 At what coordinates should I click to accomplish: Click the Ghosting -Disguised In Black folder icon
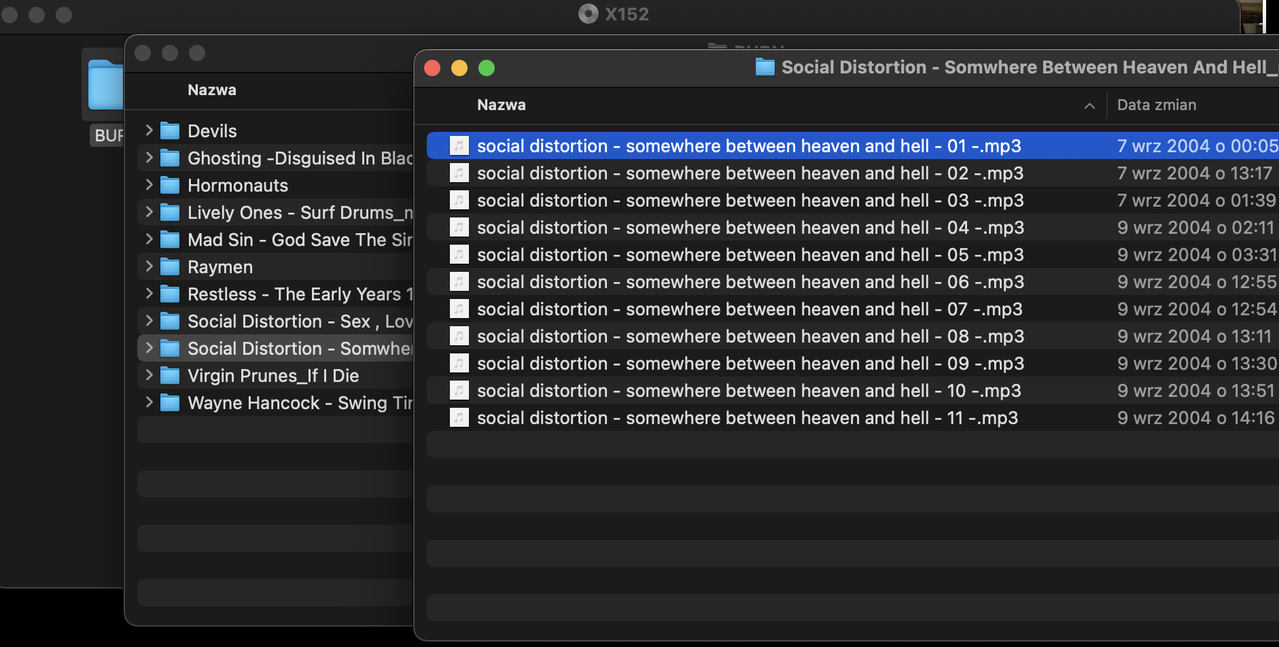point(170,158)
